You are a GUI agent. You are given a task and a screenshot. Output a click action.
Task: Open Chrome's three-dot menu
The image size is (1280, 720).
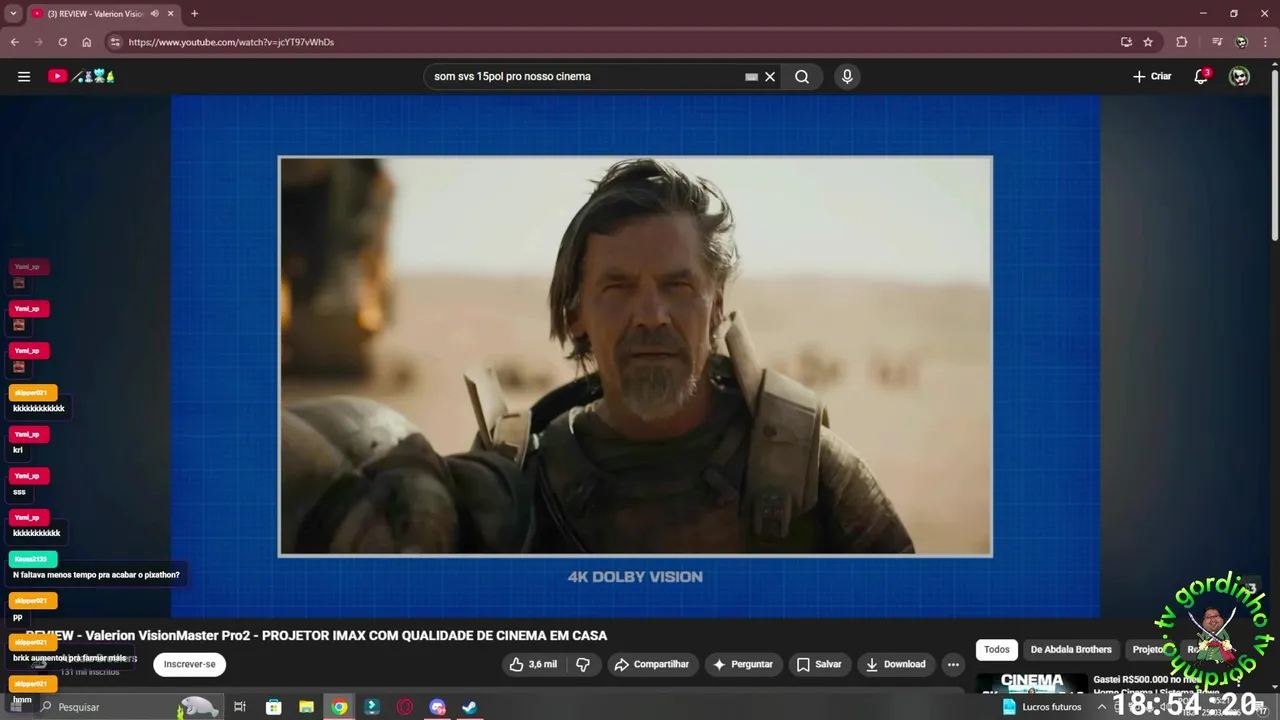click(1265, 42)
